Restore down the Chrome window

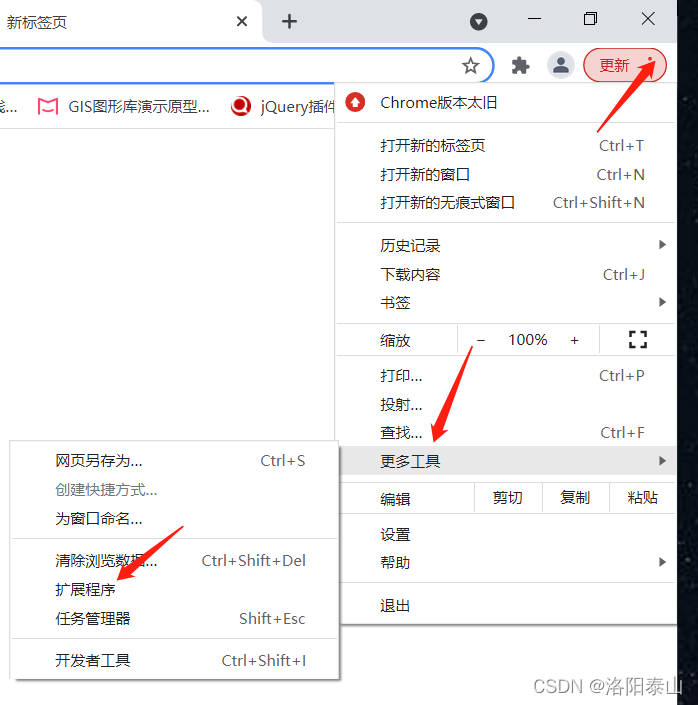pos(590,19)
